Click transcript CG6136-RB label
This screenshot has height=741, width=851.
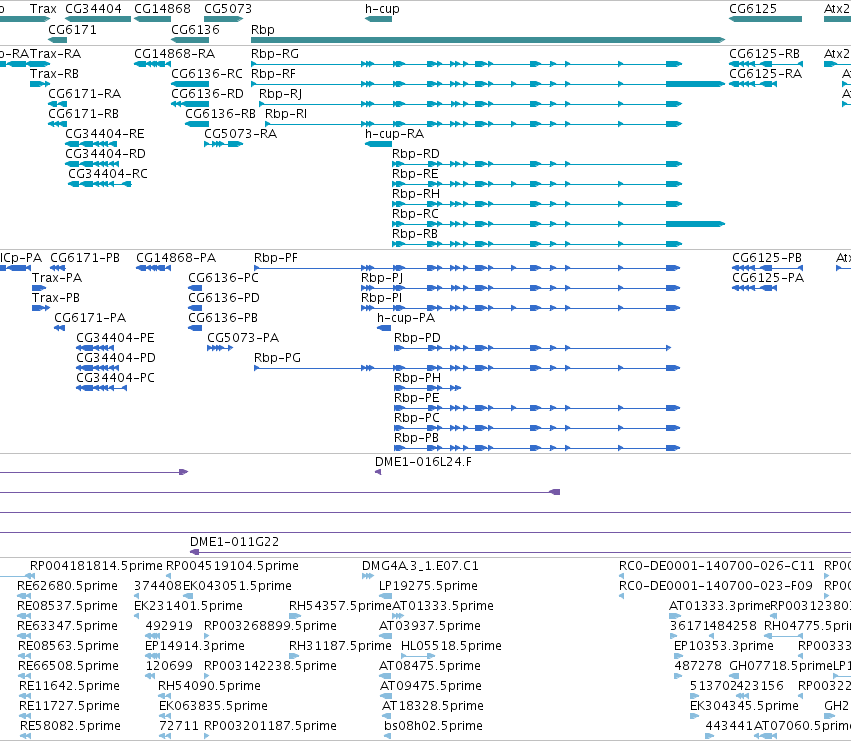[220, 115]
